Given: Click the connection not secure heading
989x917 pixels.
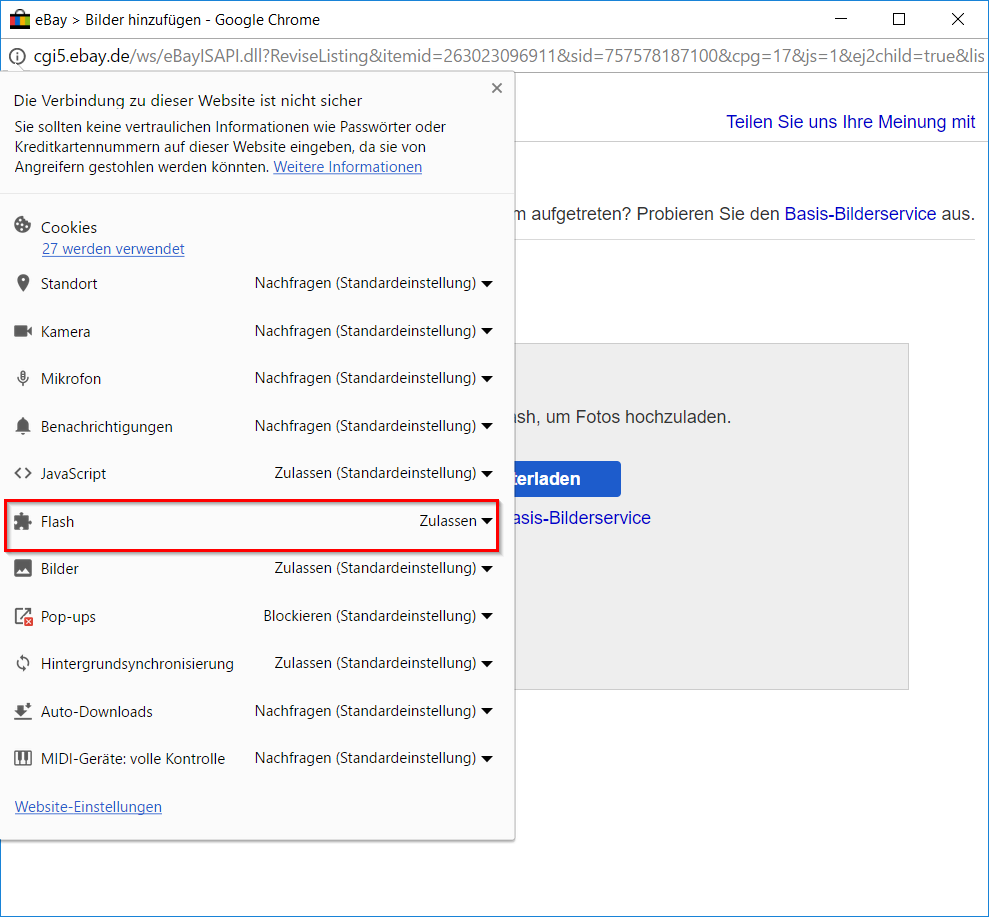Looking at the screenshot, I should (188, 101).
